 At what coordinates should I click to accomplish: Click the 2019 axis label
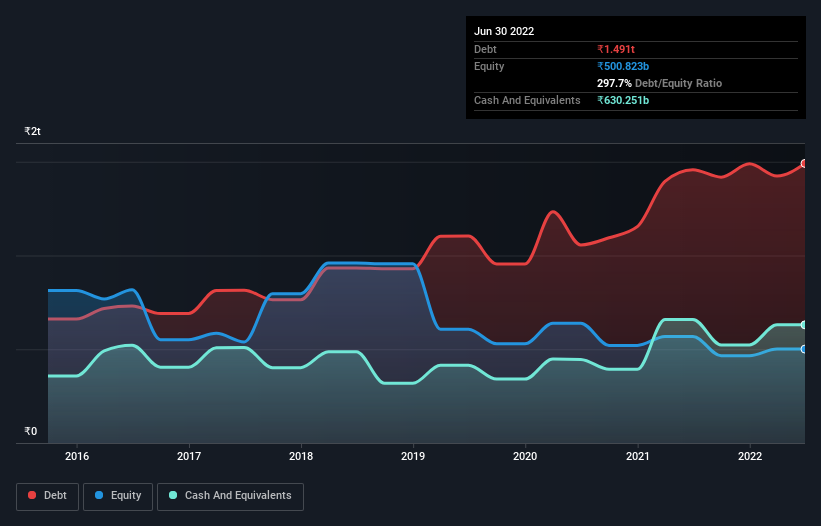click(x=413, y=456)
